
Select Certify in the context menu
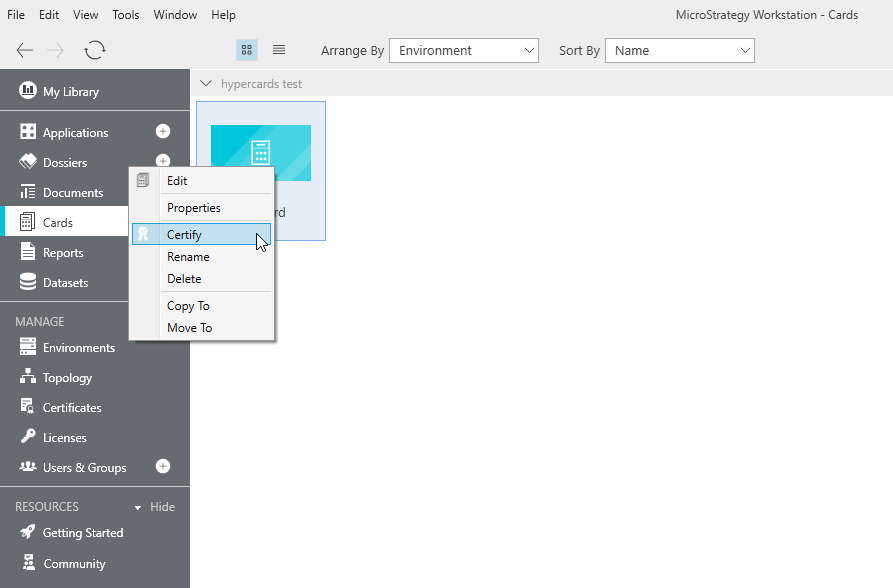pos(202,234)
